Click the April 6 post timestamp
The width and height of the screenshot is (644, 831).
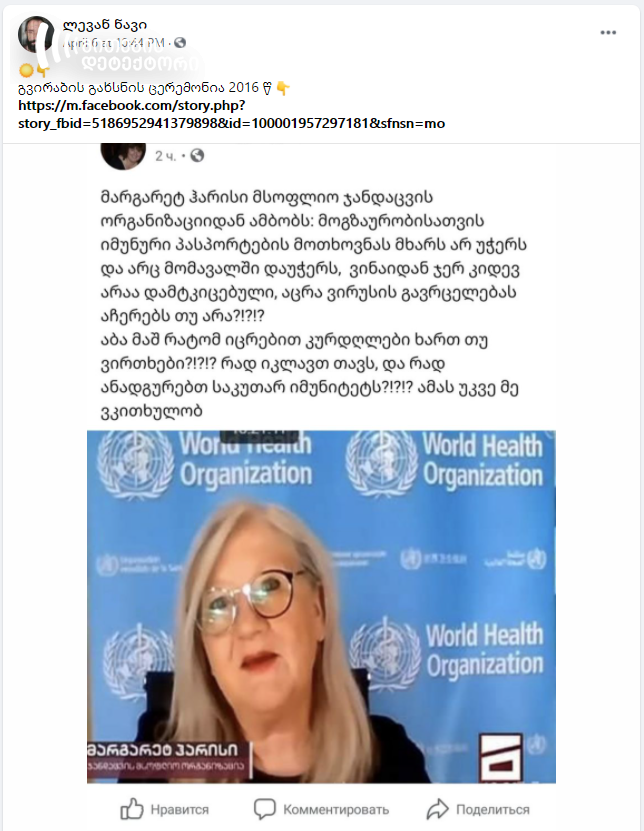coord(113,42)
